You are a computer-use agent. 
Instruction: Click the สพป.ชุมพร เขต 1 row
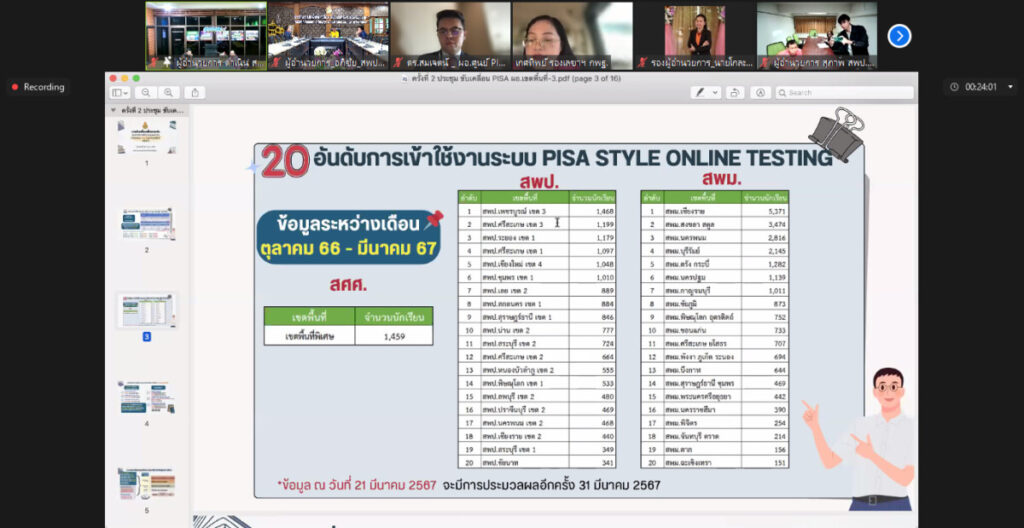(x=537, y=278)
